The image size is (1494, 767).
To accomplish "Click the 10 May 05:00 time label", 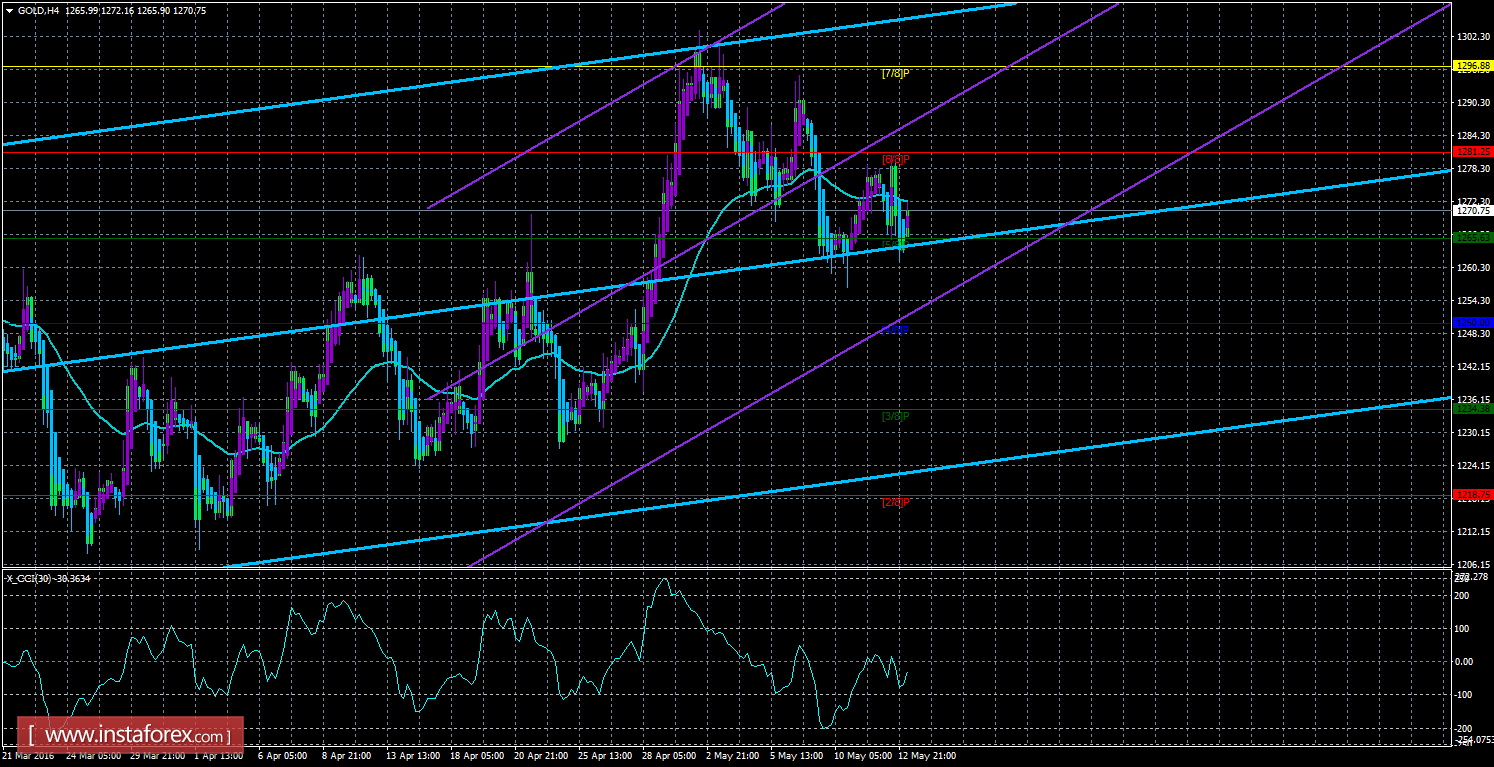I will click(x=863, y=756).
